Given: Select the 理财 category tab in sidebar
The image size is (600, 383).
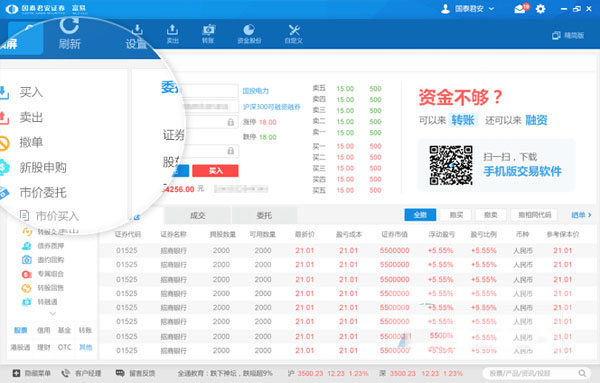Looking at the screenshot, I should click(x=44, y=347).
